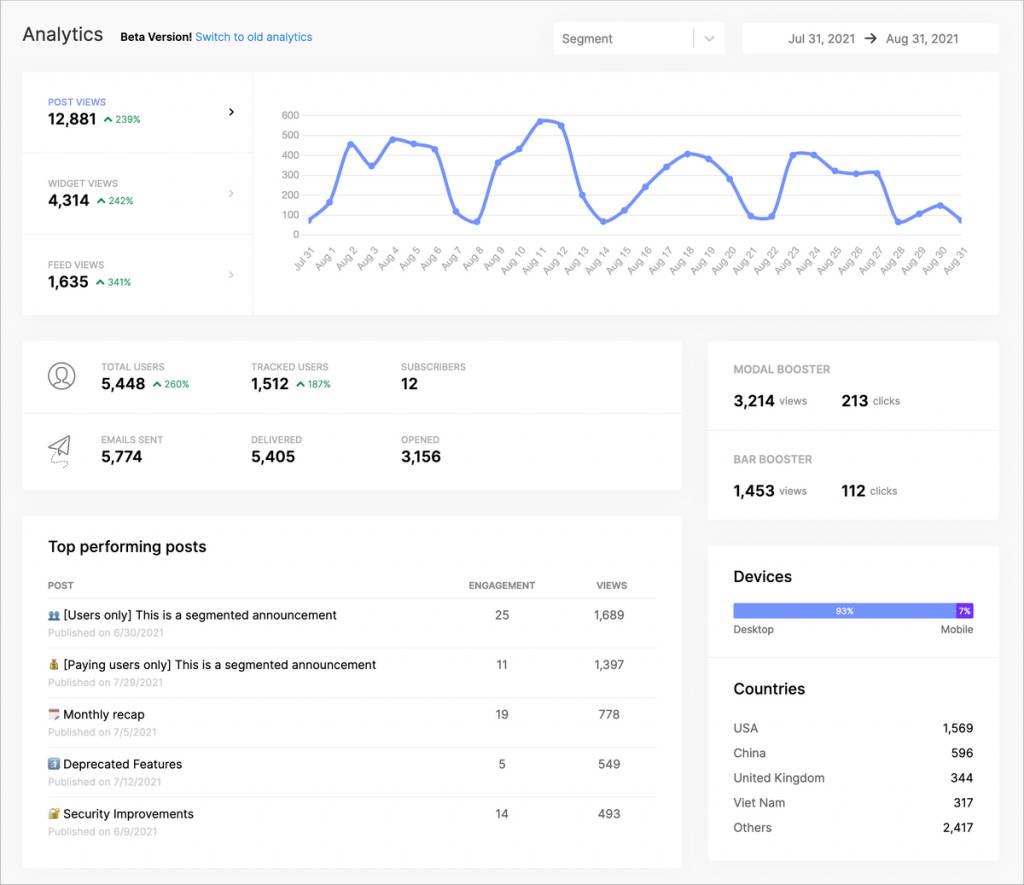Click the POST column header
1024x885 pixels.
point(61,586)
